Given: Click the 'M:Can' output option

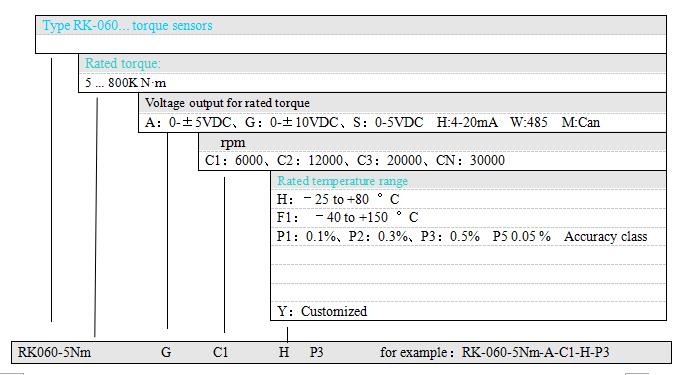Looking at the screenshot, I should (580, 122).
